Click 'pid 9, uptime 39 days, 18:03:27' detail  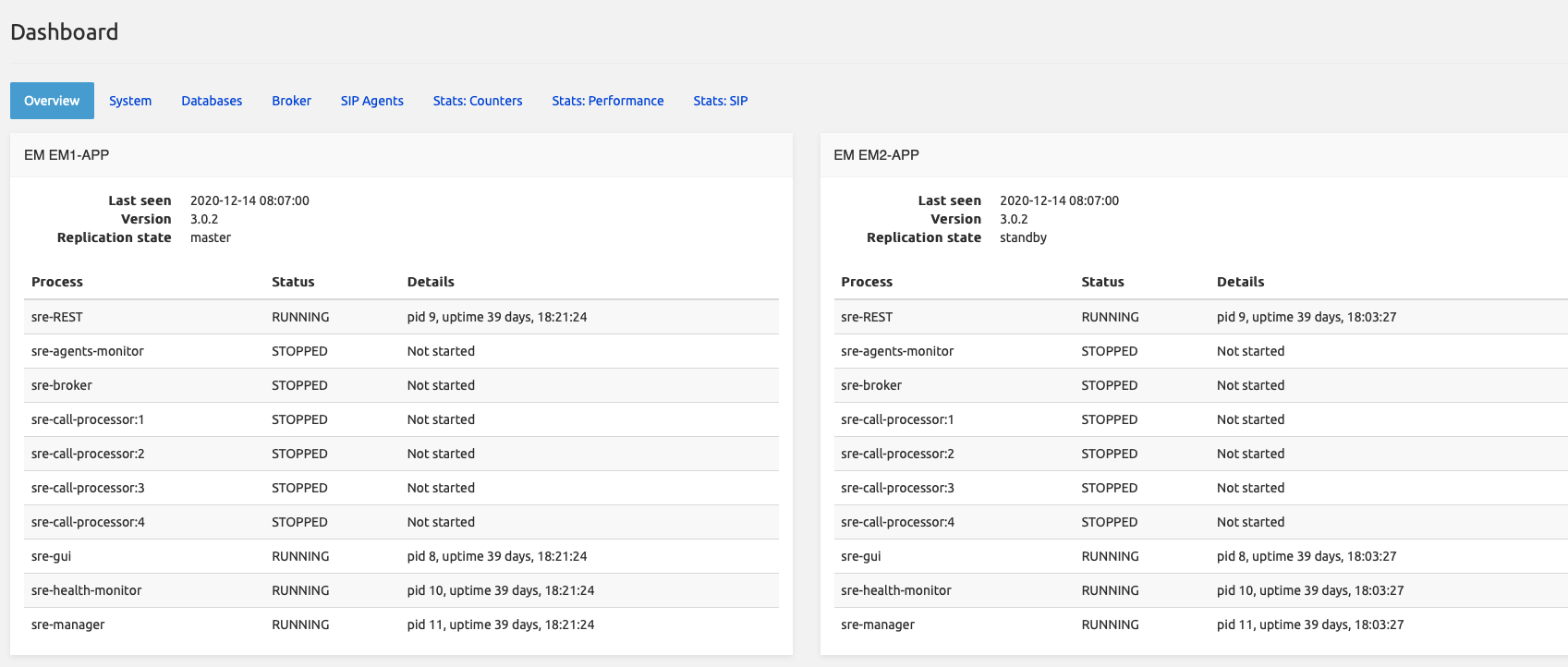1307,317
